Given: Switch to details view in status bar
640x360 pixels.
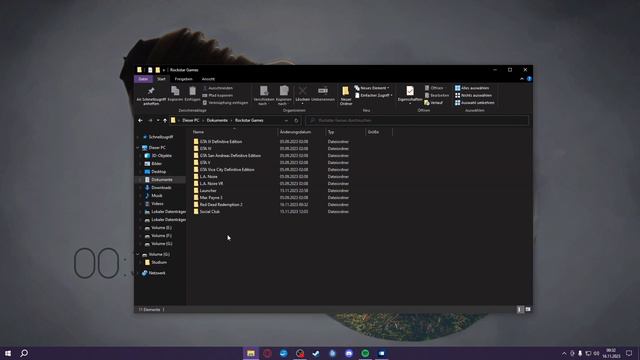Looking at the screenshot, I should (x=520, y=309).
